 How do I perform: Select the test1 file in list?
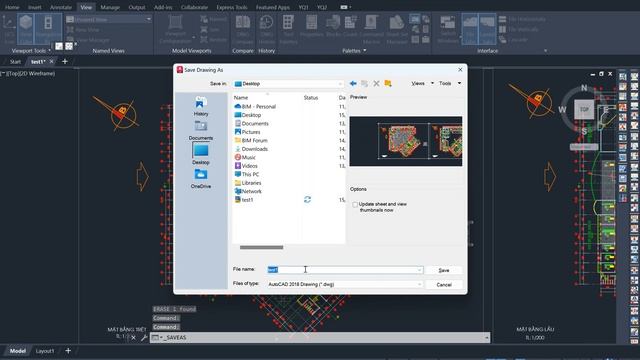coord(244,200)
